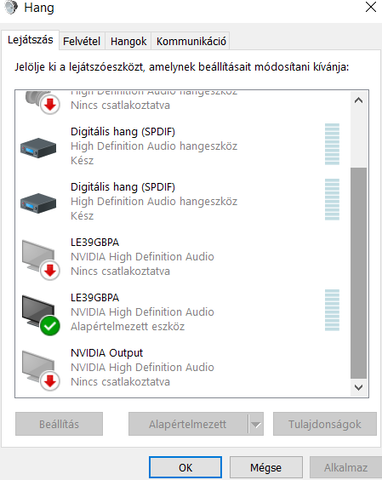Click the Mégse button
382x480 pixels.
click(x=266, y=468)
